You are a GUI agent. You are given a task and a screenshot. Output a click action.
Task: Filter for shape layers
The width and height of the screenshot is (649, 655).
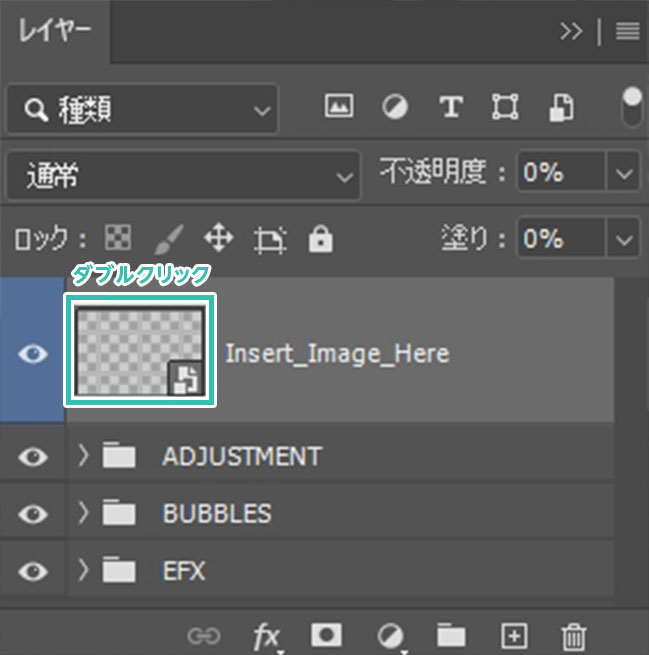(505, 108)
